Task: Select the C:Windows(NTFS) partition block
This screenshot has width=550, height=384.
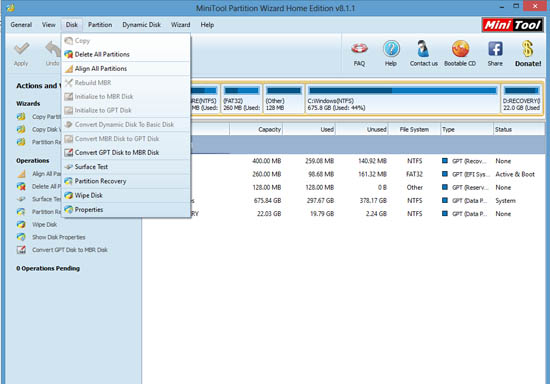Action: click(402, 99)
